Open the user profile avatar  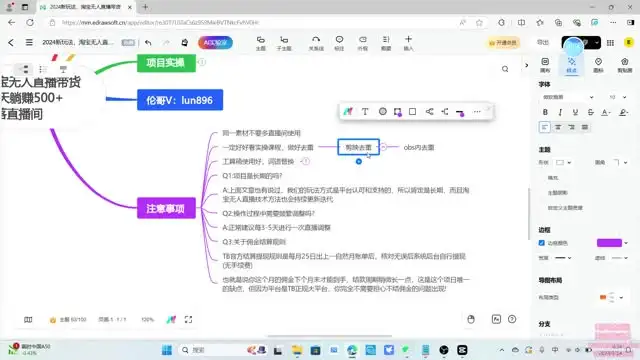click(629, 42)
